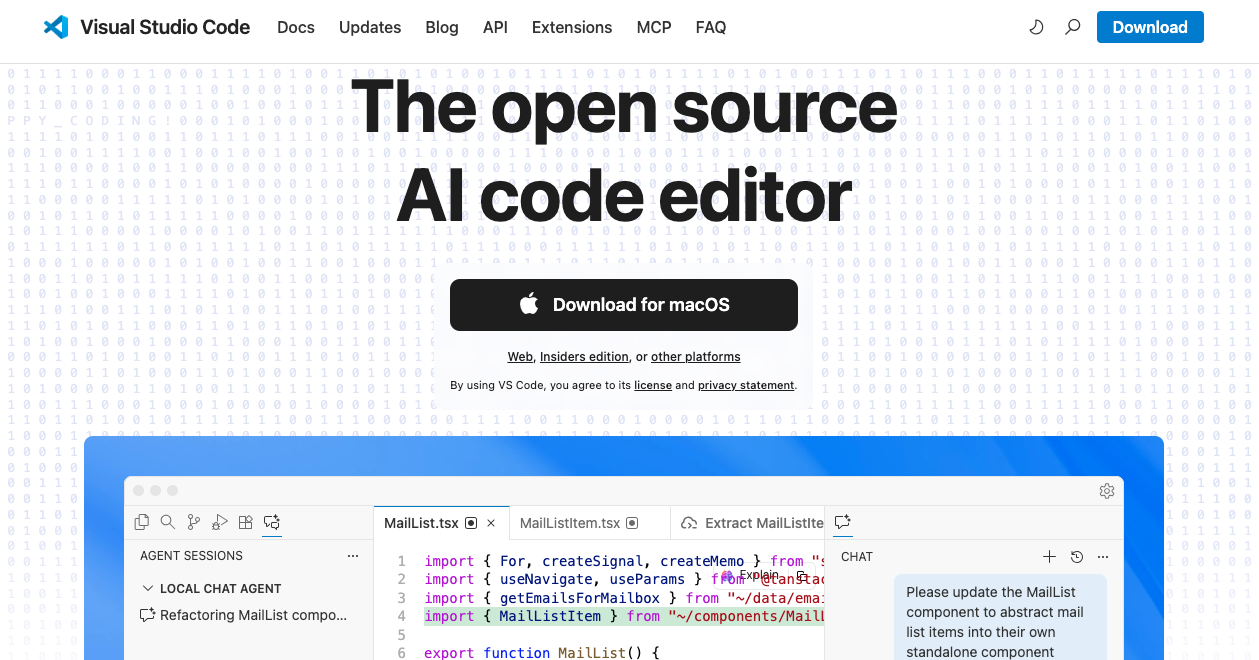Open the settings gear in the editor window

click(x=1107, y=491)
